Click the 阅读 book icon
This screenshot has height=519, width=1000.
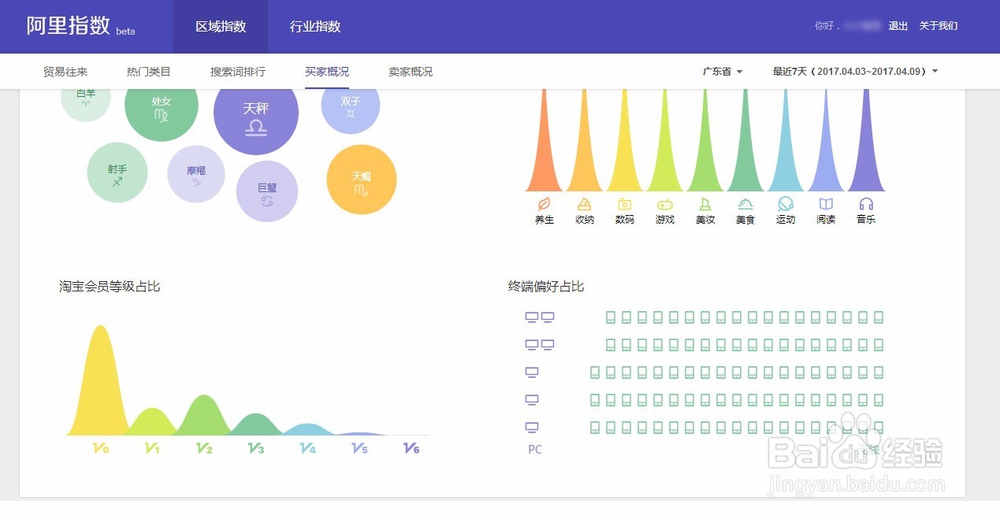click(x=826, y=204)
